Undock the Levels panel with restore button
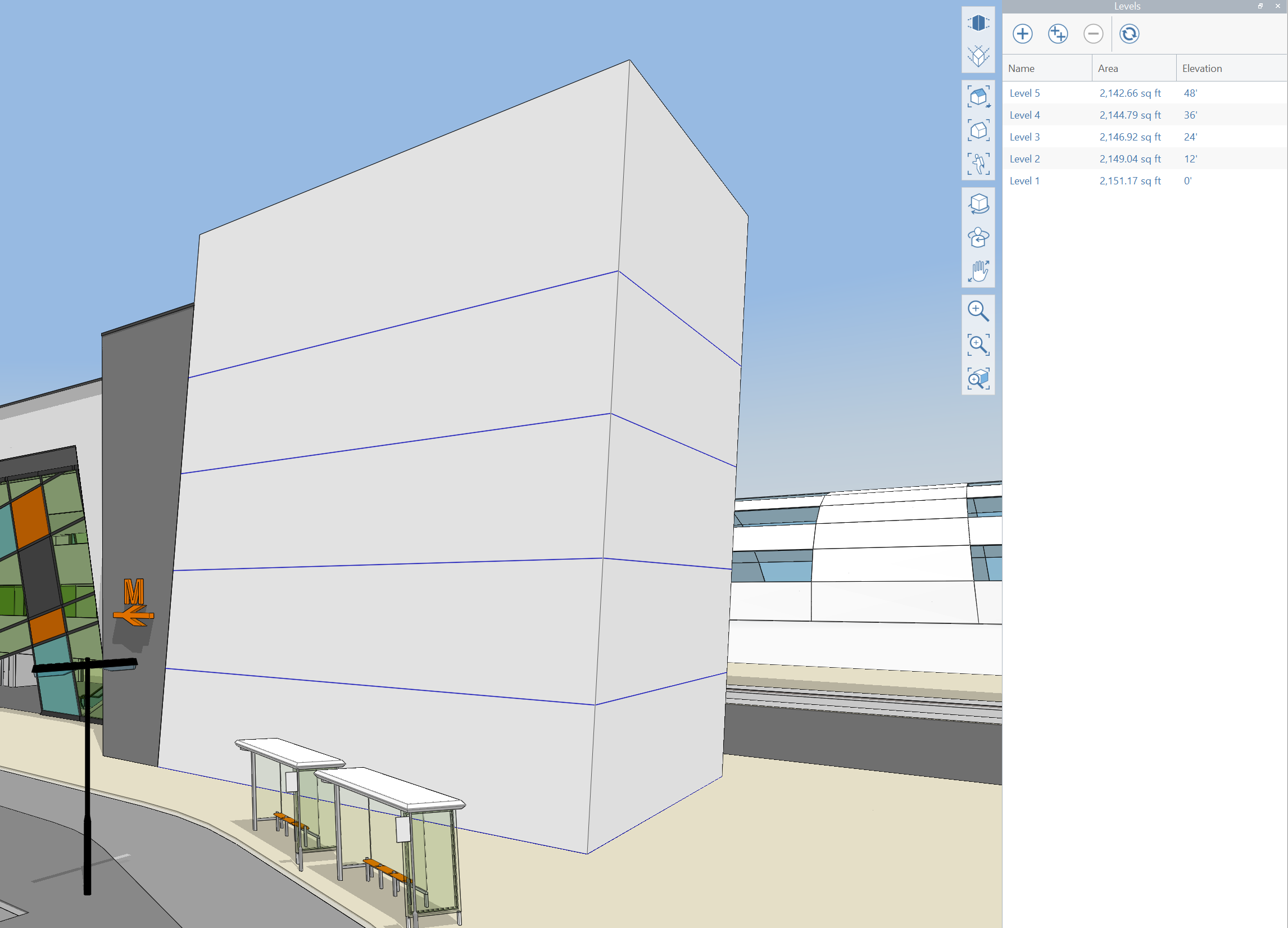The height and width of the screenshot is (928, 1288). (x=1260, y=6)
